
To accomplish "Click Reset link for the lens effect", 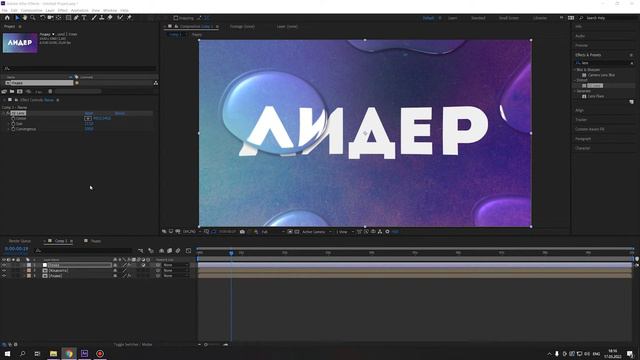I will 89,113.
